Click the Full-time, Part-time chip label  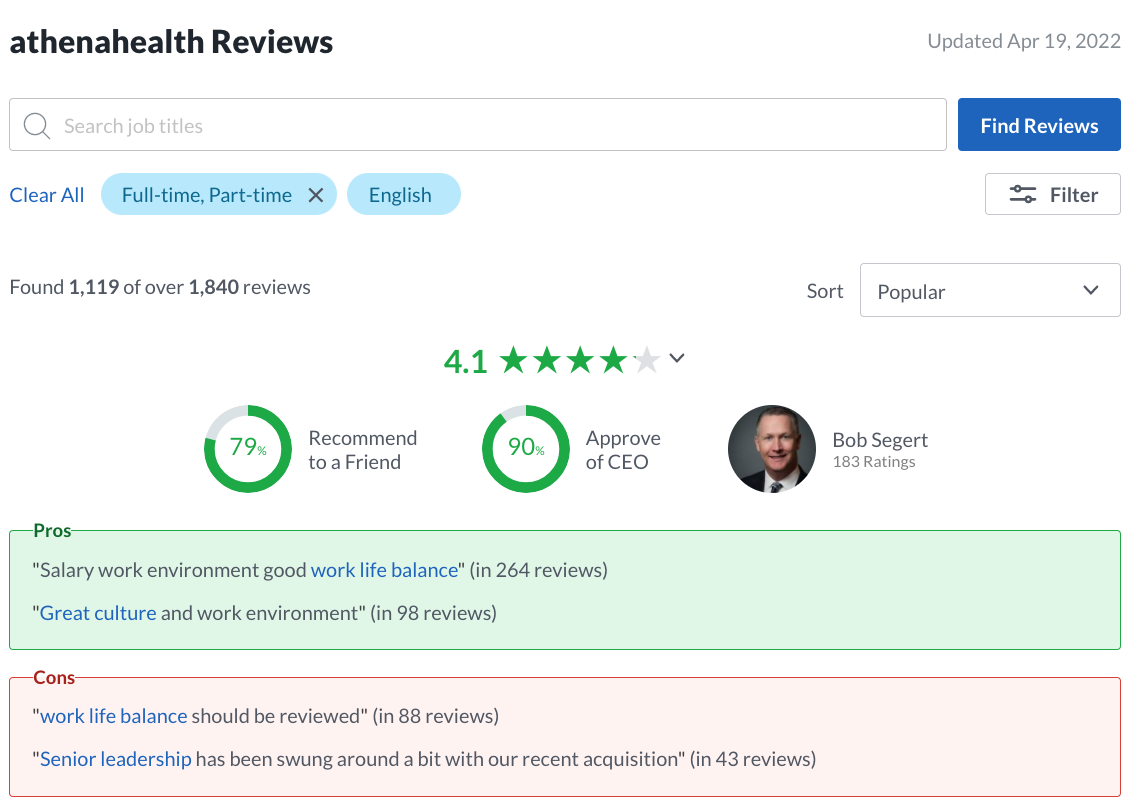[x=207, y=195]
